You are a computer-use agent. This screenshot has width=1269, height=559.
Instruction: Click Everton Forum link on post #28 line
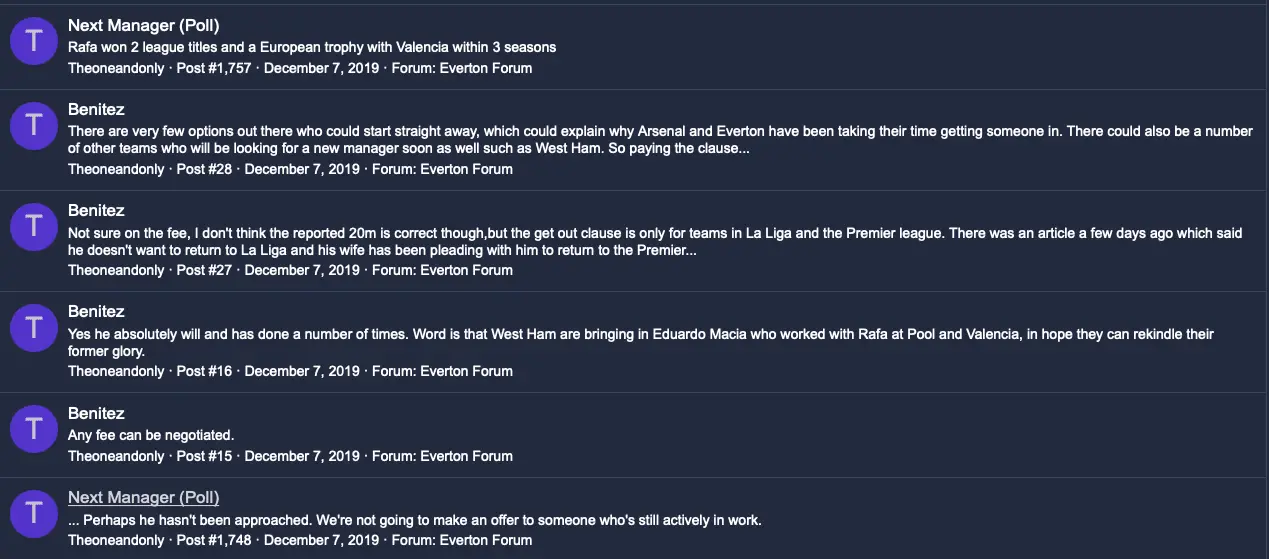pyautogui.click(x=467, y=169)
